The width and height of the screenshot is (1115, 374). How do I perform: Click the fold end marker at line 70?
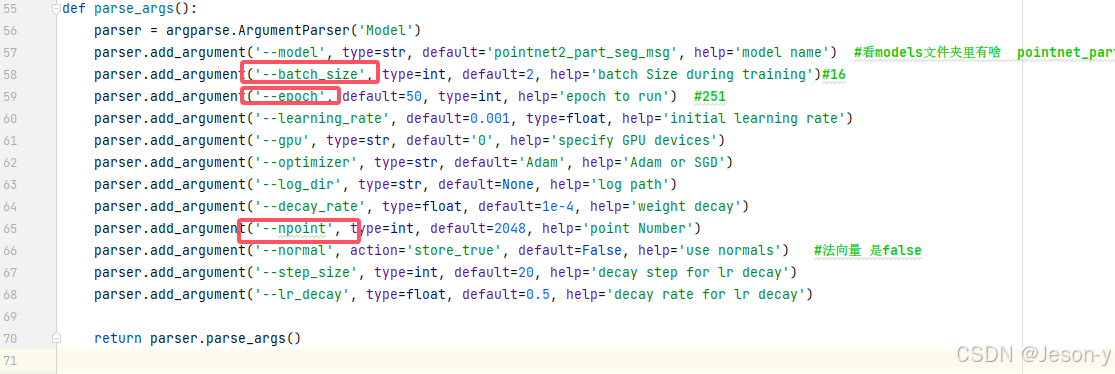point(57,338)
